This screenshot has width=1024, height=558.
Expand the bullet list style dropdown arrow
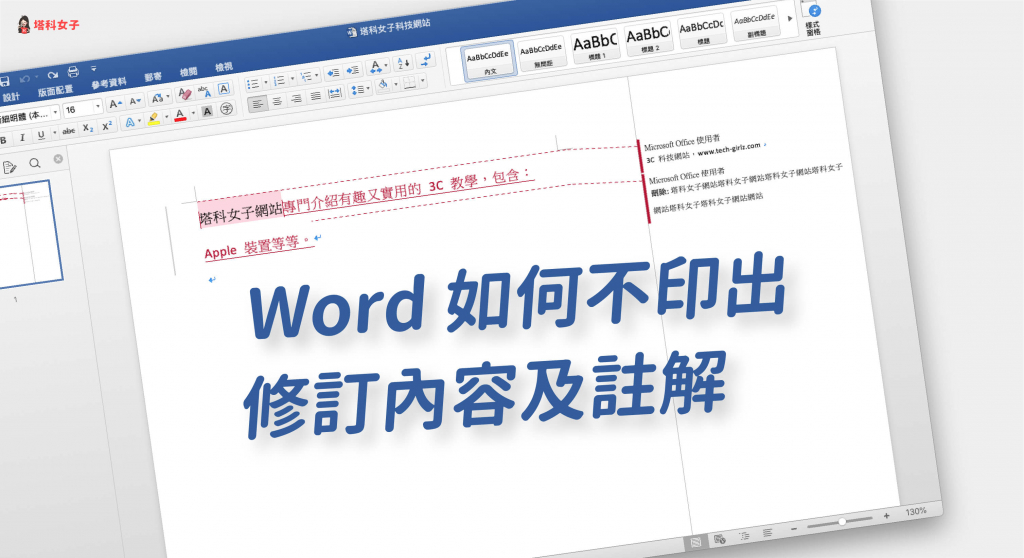pos(265,83)
